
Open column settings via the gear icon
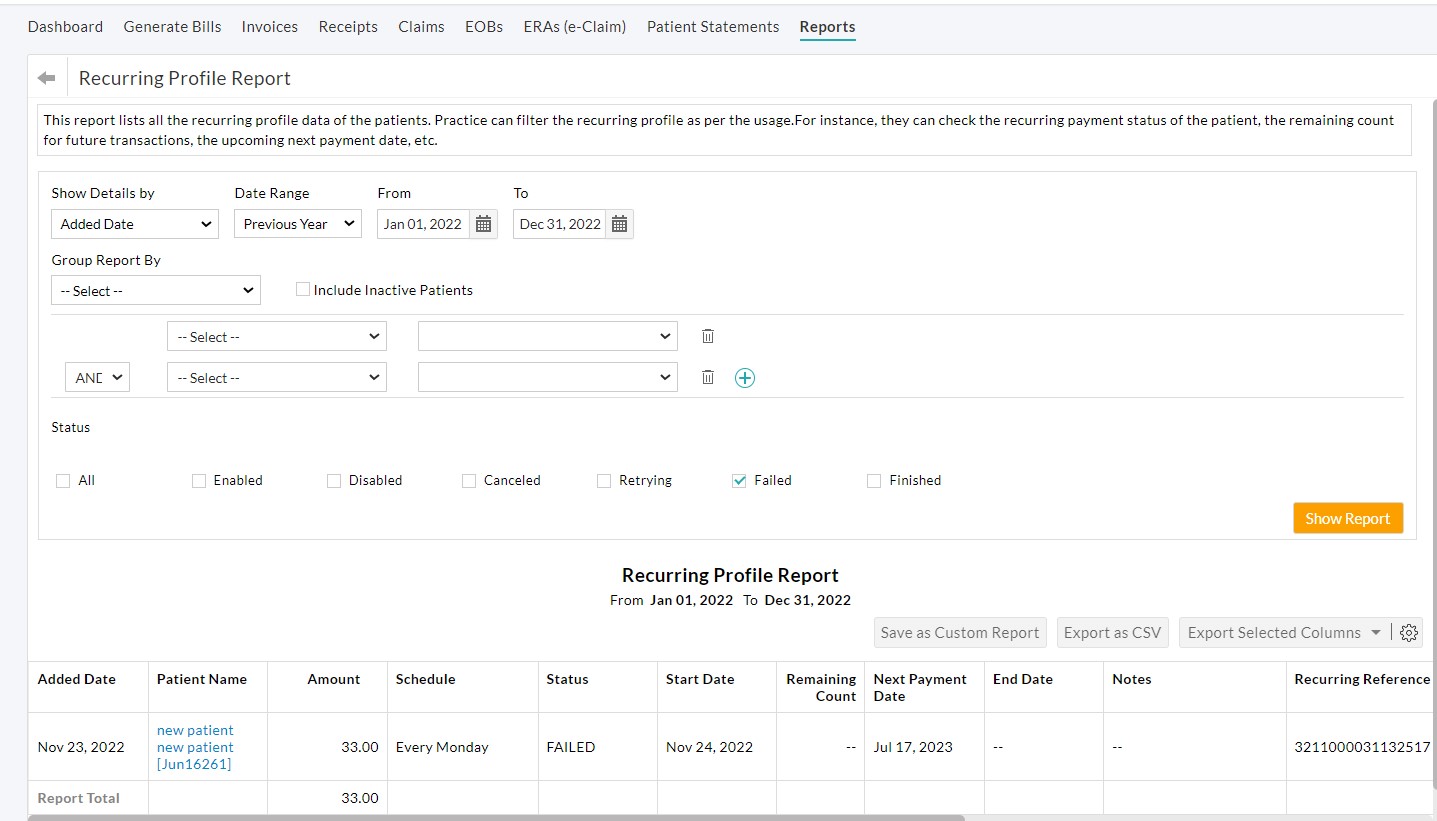click(1409, 633)
